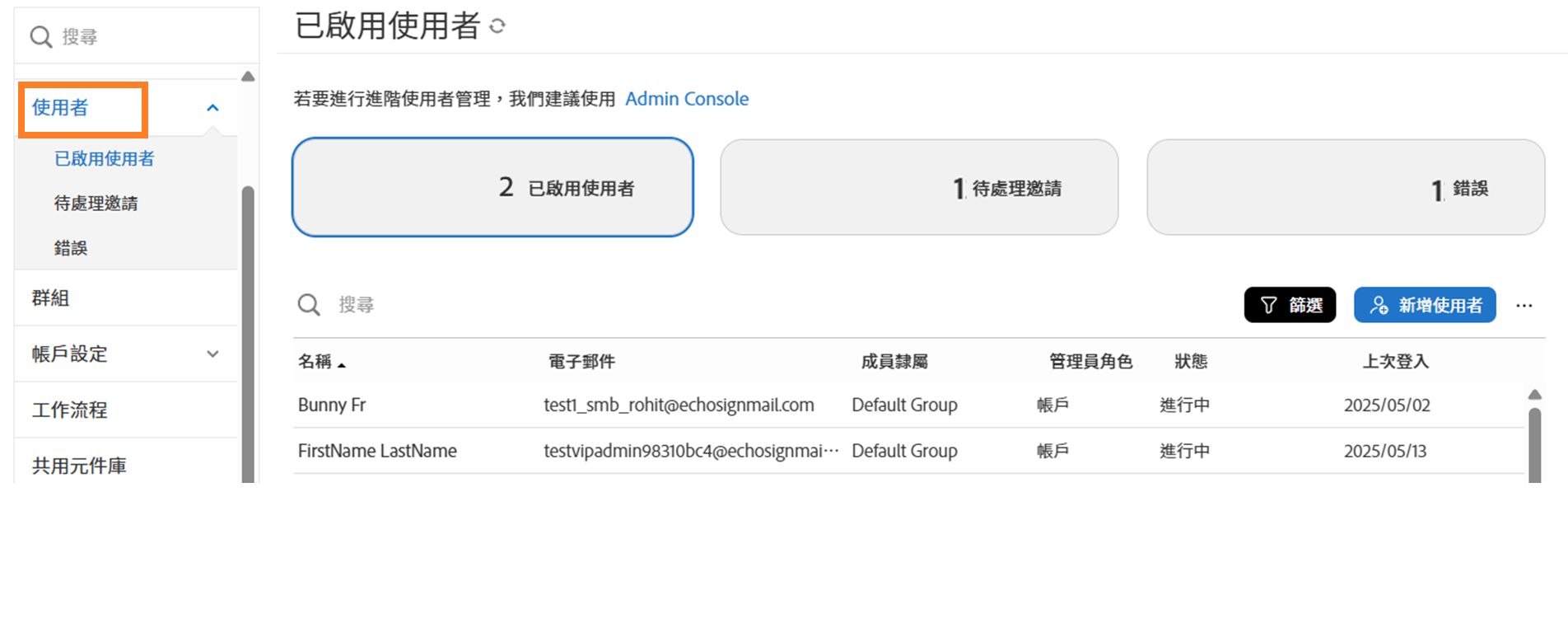
Task: Click the 管理員角色 column header
Action: 1091,362
